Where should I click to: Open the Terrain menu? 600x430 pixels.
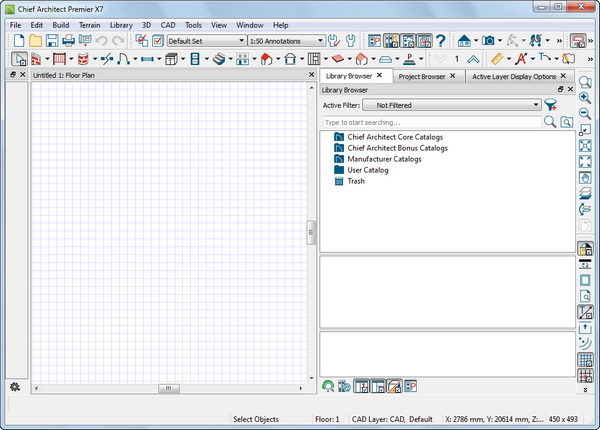pos(90,24)
